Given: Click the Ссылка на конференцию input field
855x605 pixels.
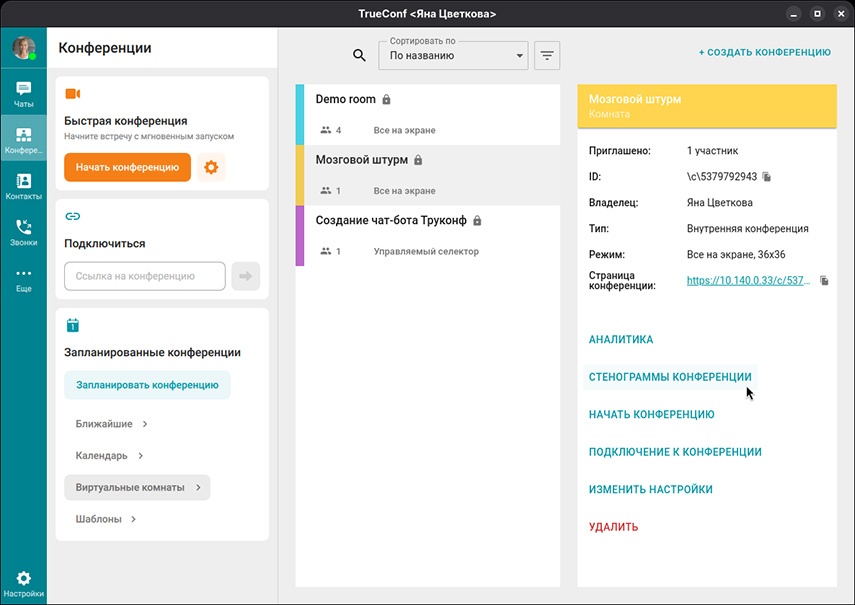Looking at the screenshot, I should pyautogui.click(x=145, y=276).
